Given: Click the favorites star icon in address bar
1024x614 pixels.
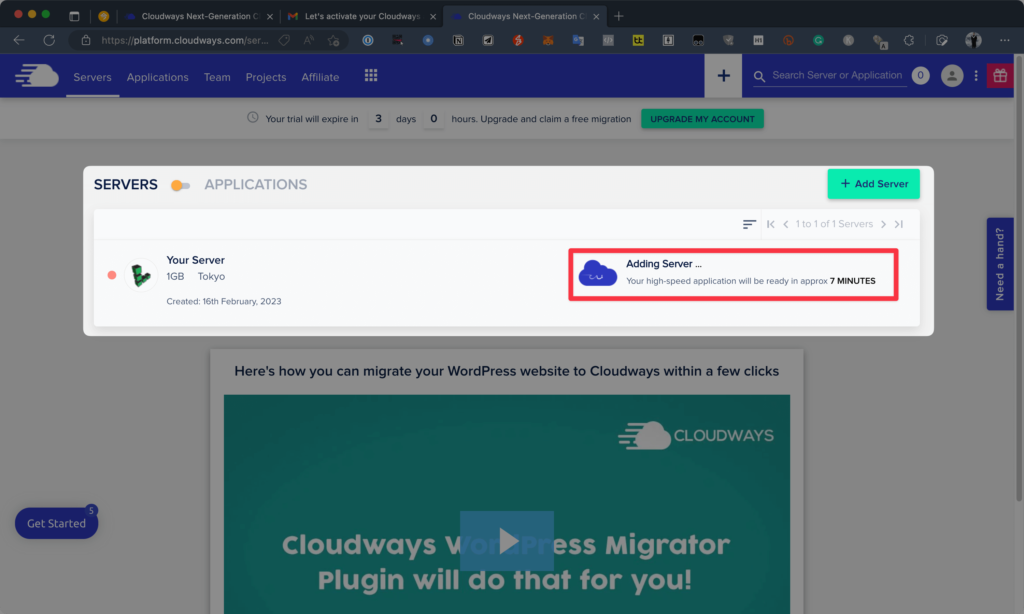Looking at the screenshot, I should 334,40.
